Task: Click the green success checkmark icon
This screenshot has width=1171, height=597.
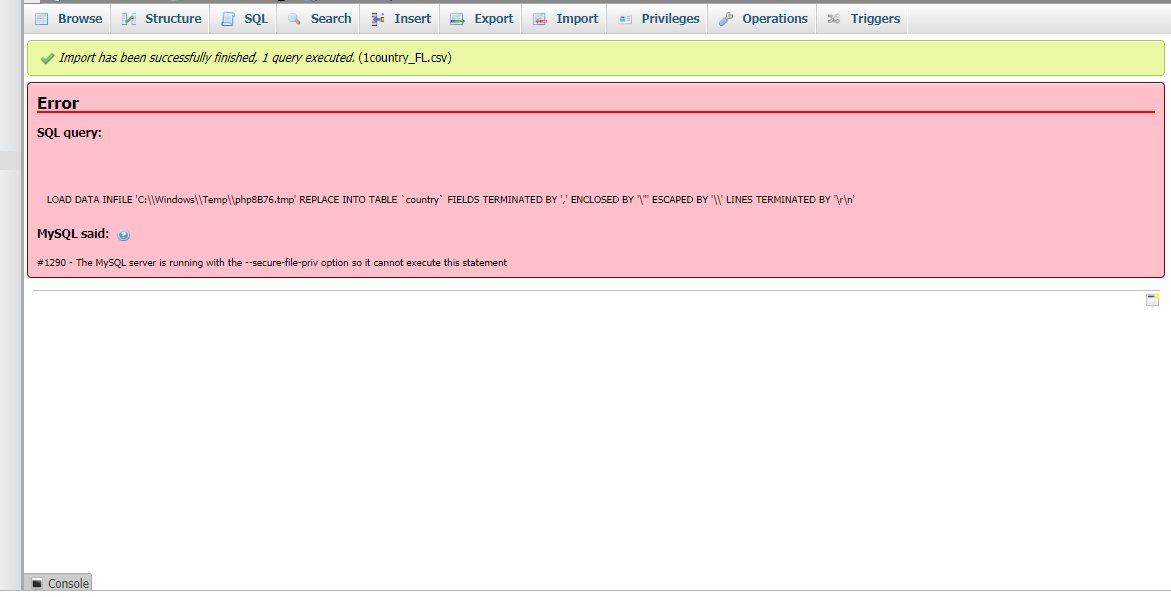Action: (x=47, y=58)
